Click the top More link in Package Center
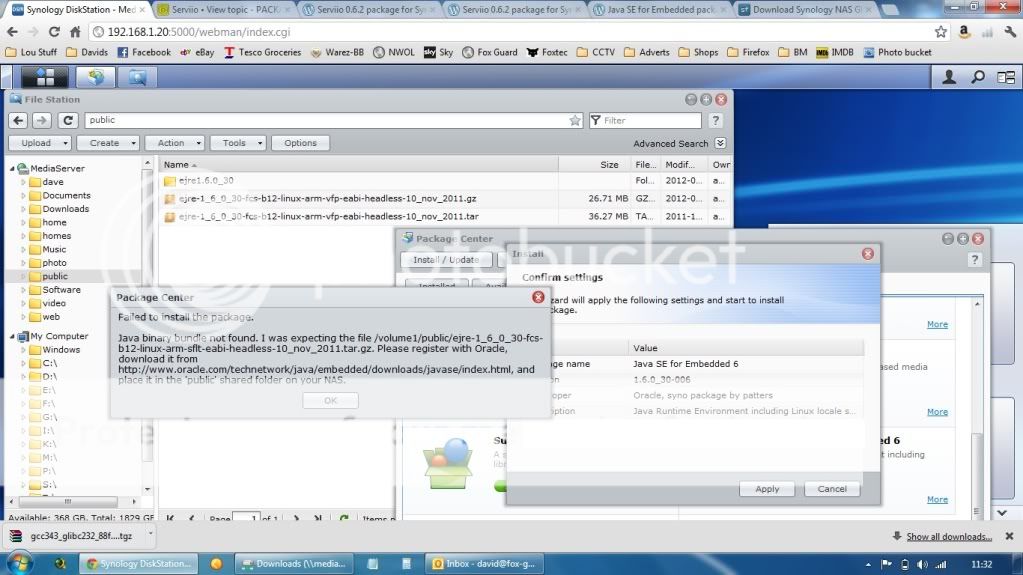This screenshot has width=1023, height=575. pyautogui.click(x=937, y=324)
